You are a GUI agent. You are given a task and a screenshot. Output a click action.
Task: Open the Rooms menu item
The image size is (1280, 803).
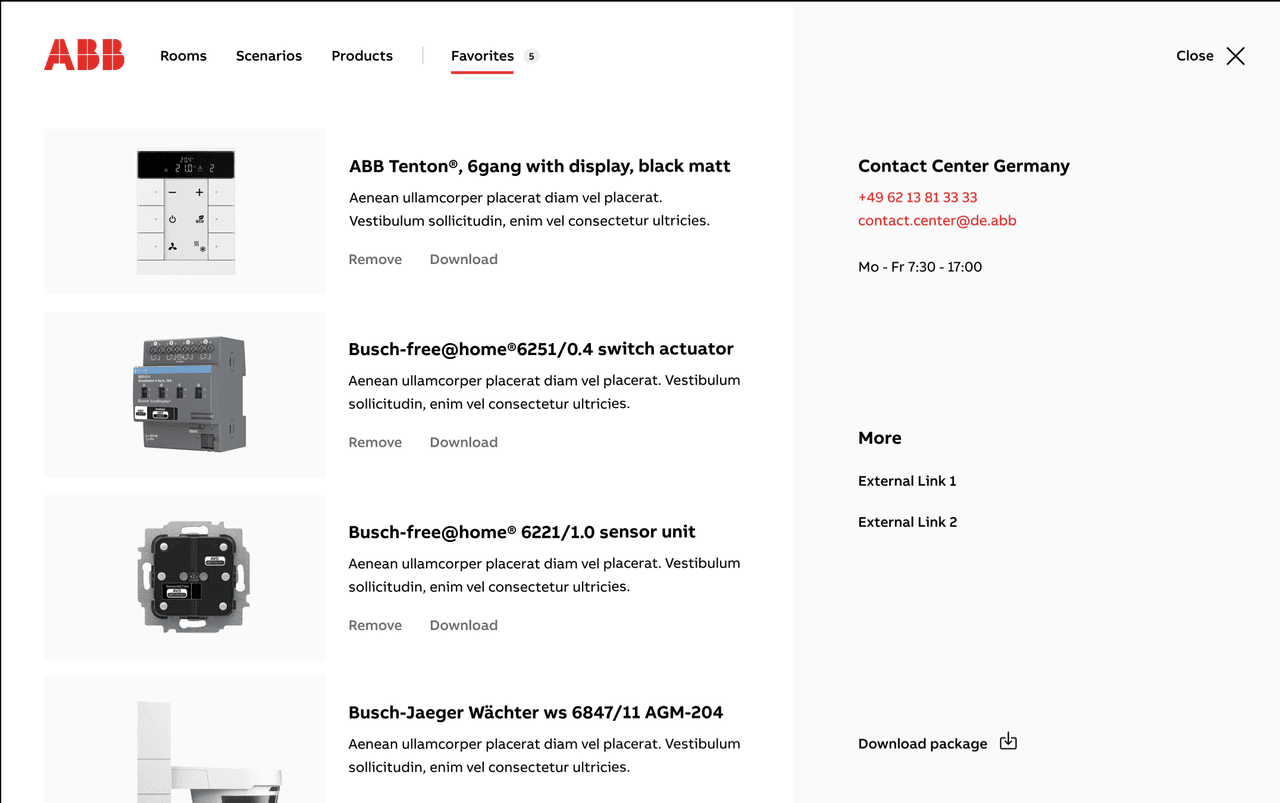(x=183, y=56)
